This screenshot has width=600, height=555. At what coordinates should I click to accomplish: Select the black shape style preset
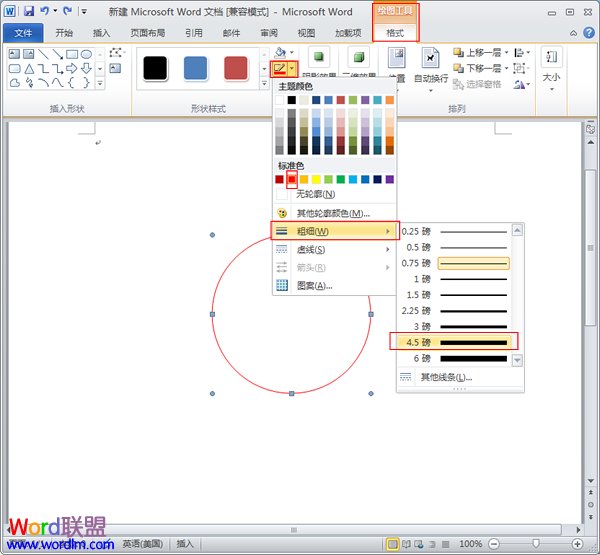pos(155,68)
